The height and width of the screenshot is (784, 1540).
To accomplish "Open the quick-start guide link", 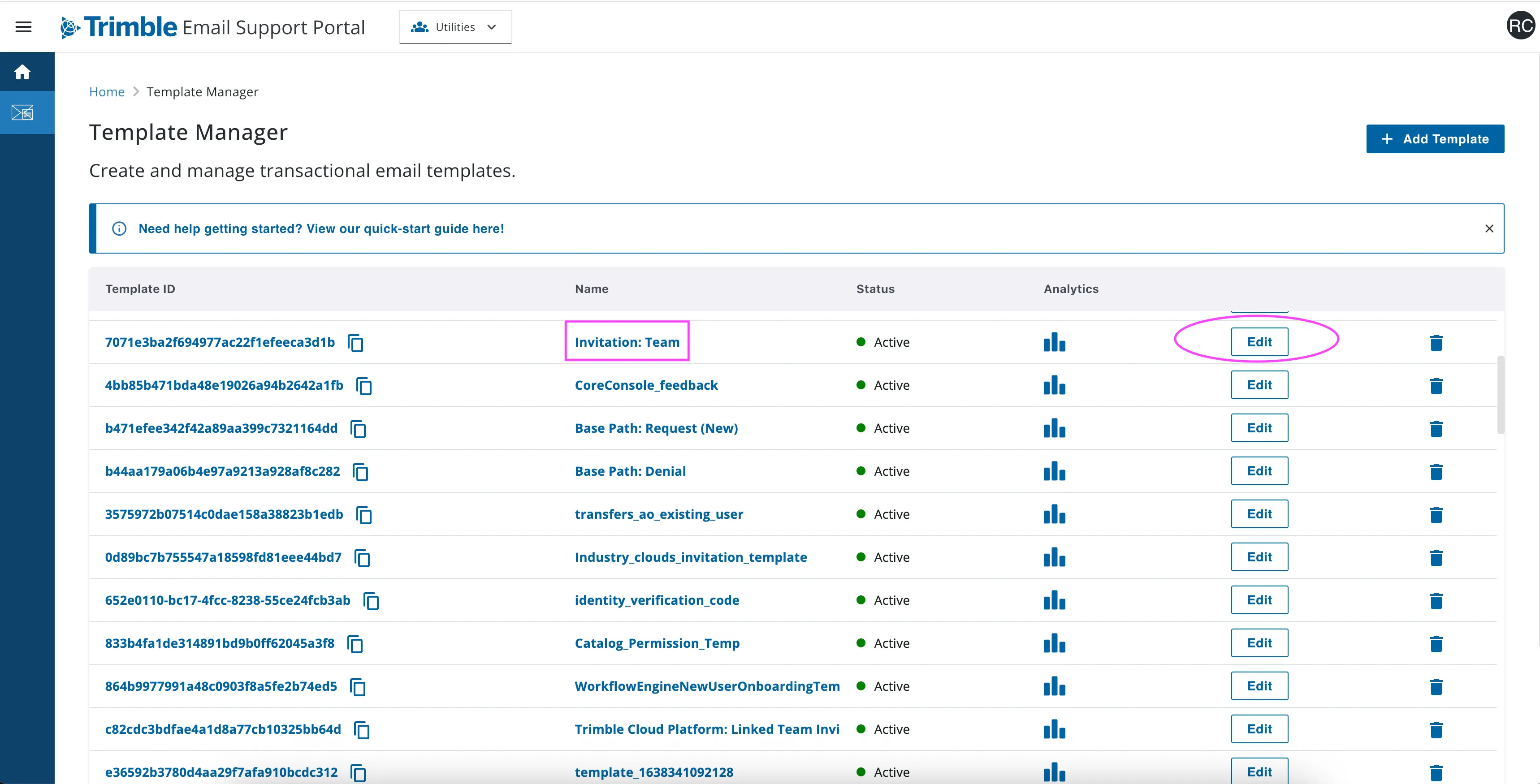I will [x=321, y=229].
